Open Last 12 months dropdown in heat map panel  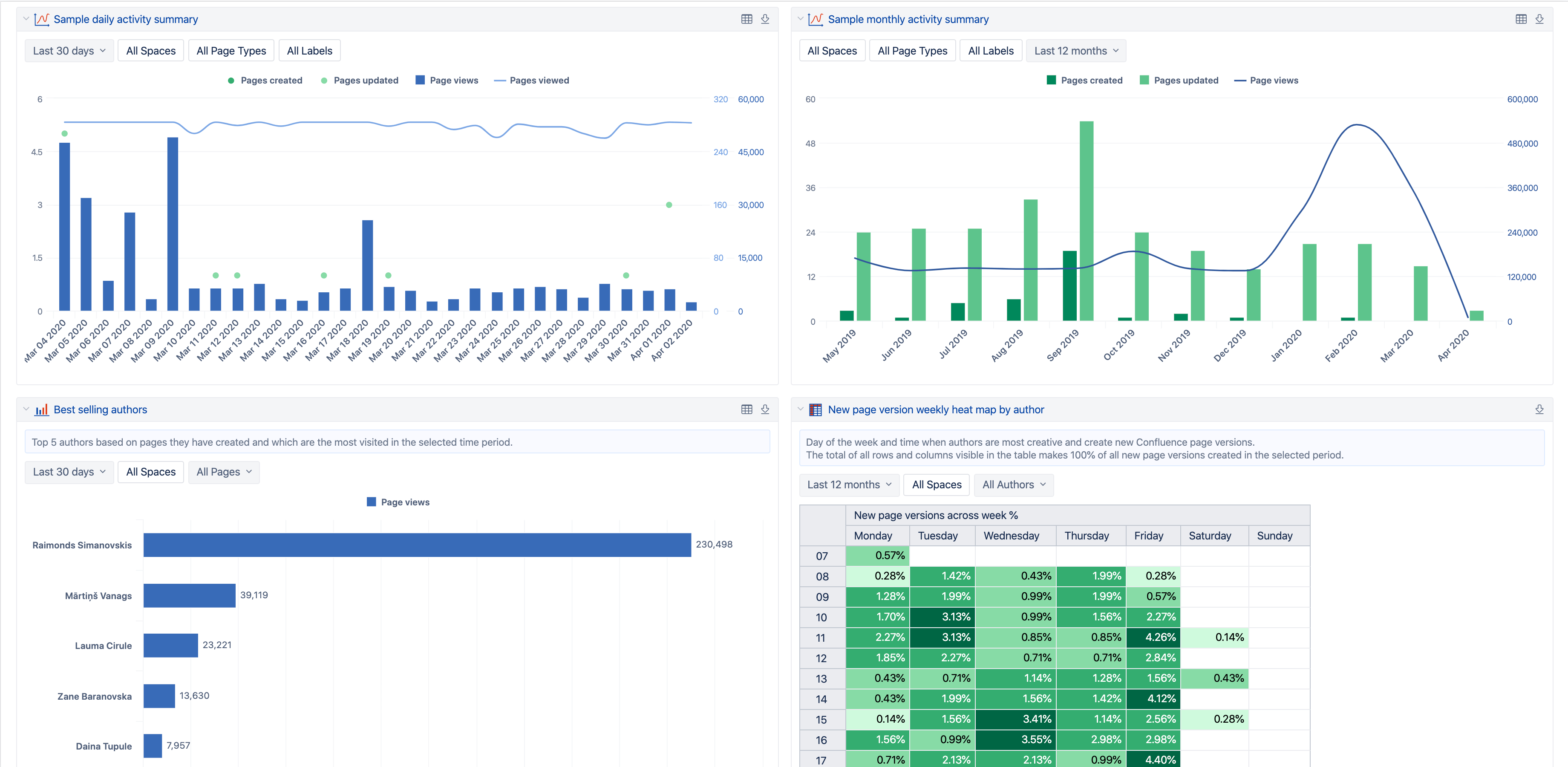coord(849,484)
